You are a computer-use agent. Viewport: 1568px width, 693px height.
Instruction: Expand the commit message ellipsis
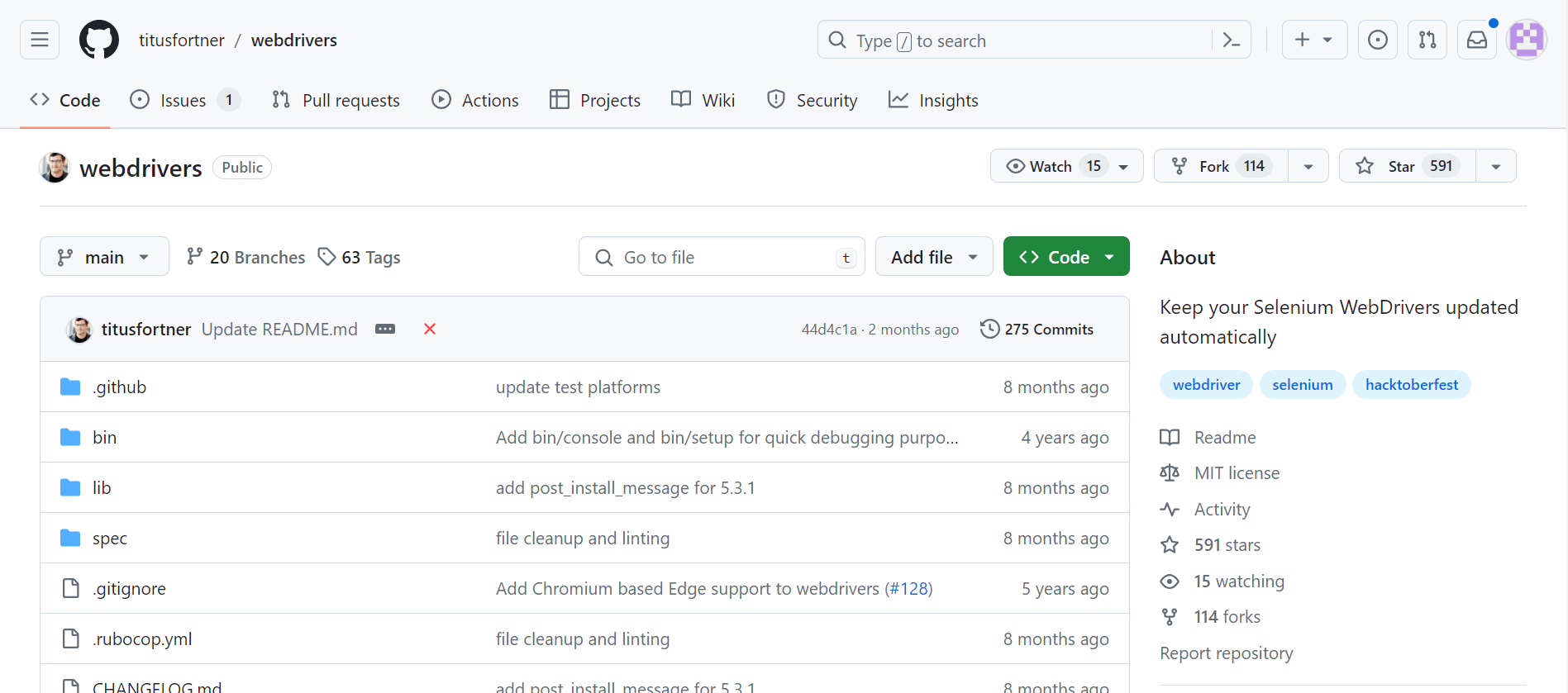click(385, 329)
